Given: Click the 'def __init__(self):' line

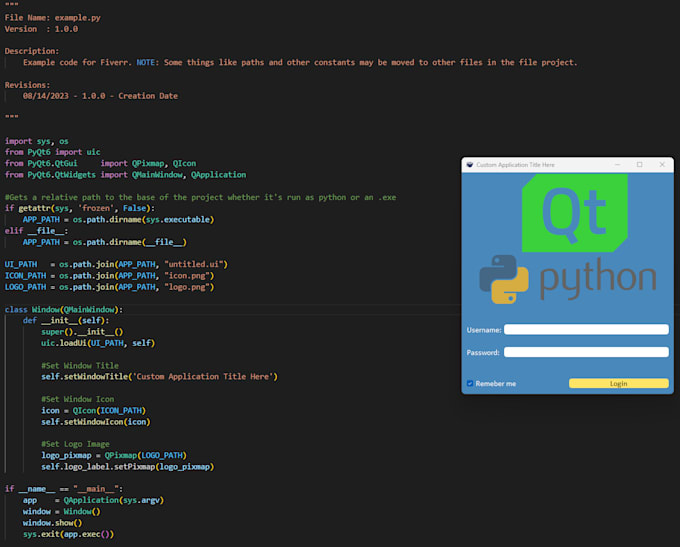Looking at the screenshot, I should point(66,321).
